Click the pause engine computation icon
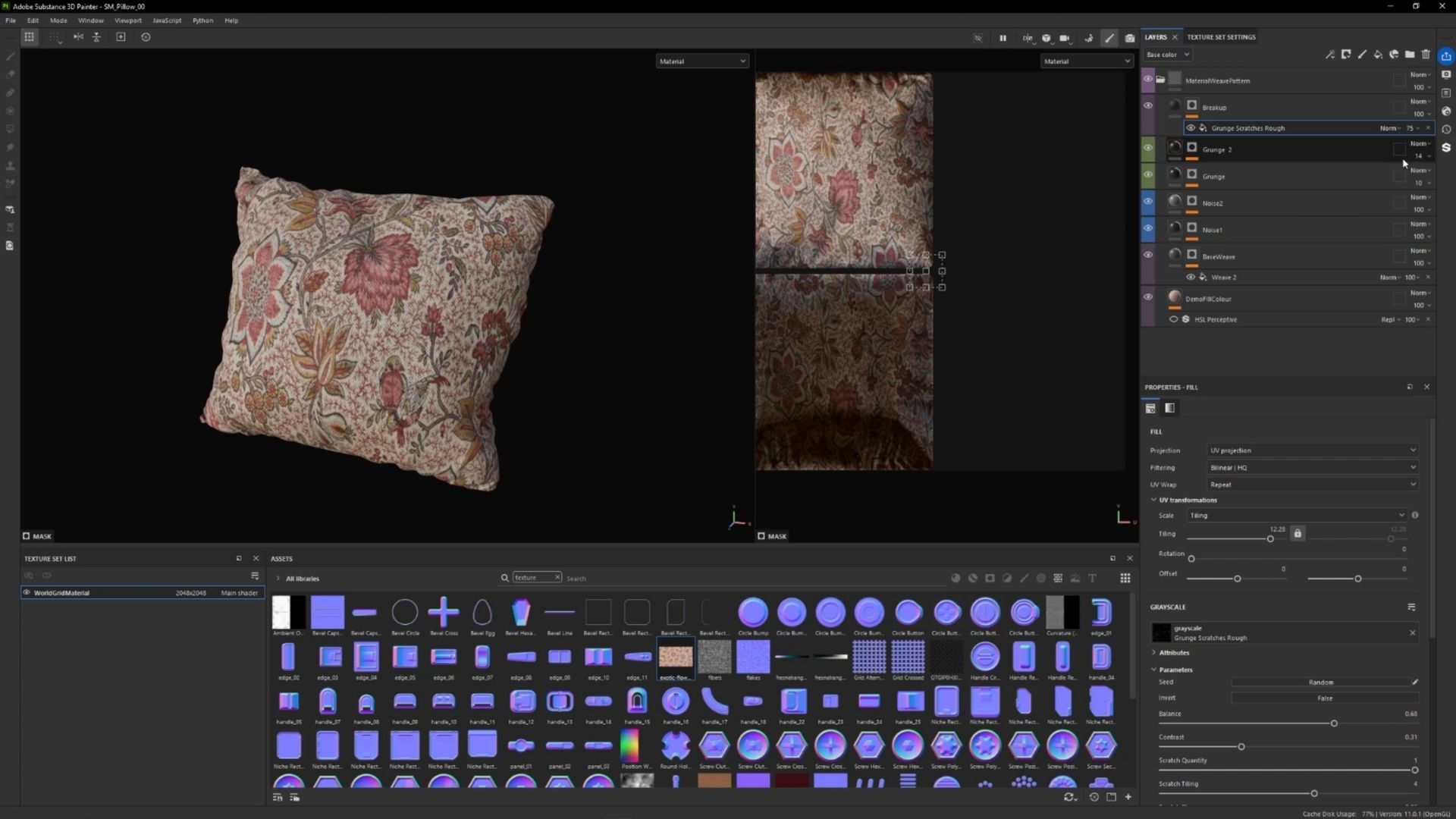The height and width of the screenshot is (819, 1456). point(1003,37)
